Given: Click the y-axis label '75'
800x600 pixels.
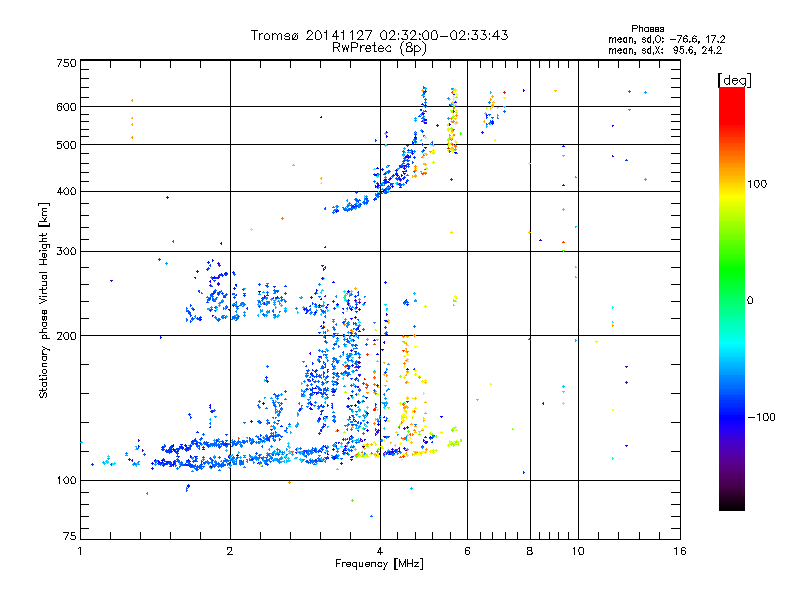Looking at the screenshot, I should click(70, 536).
